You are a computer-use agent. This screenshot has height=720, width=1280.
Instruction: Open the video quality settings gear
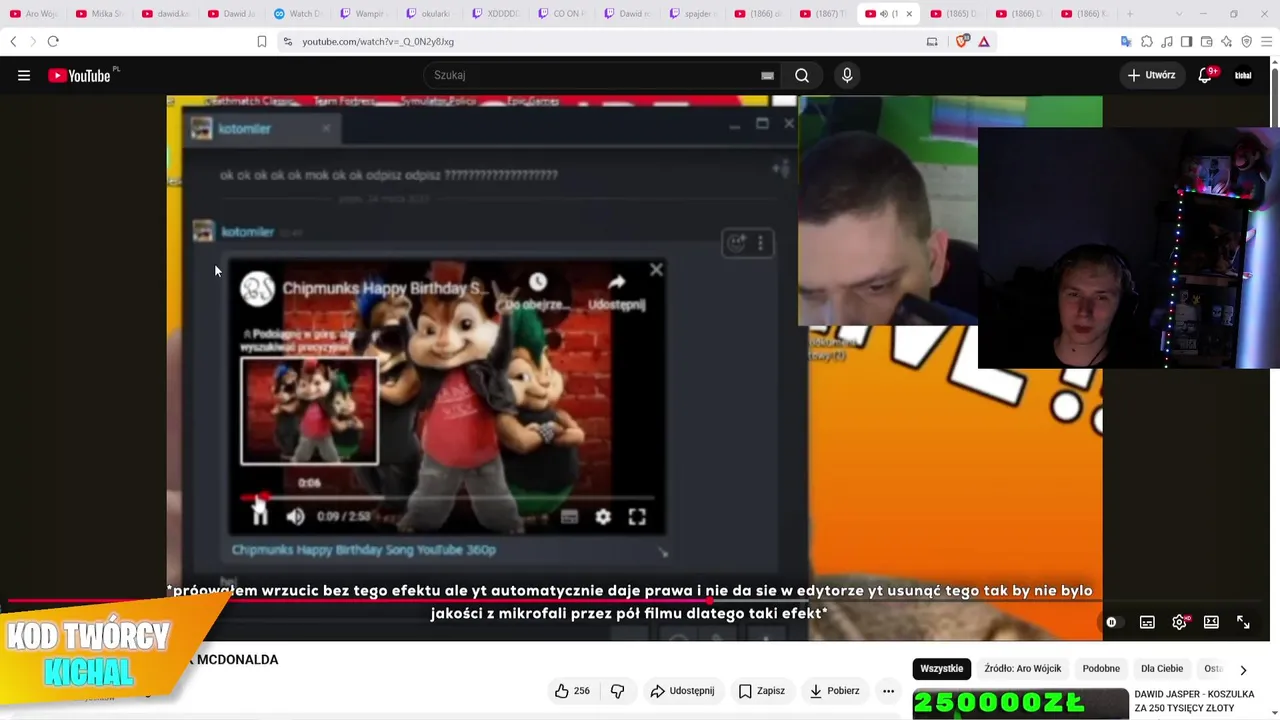point(1180,622)
